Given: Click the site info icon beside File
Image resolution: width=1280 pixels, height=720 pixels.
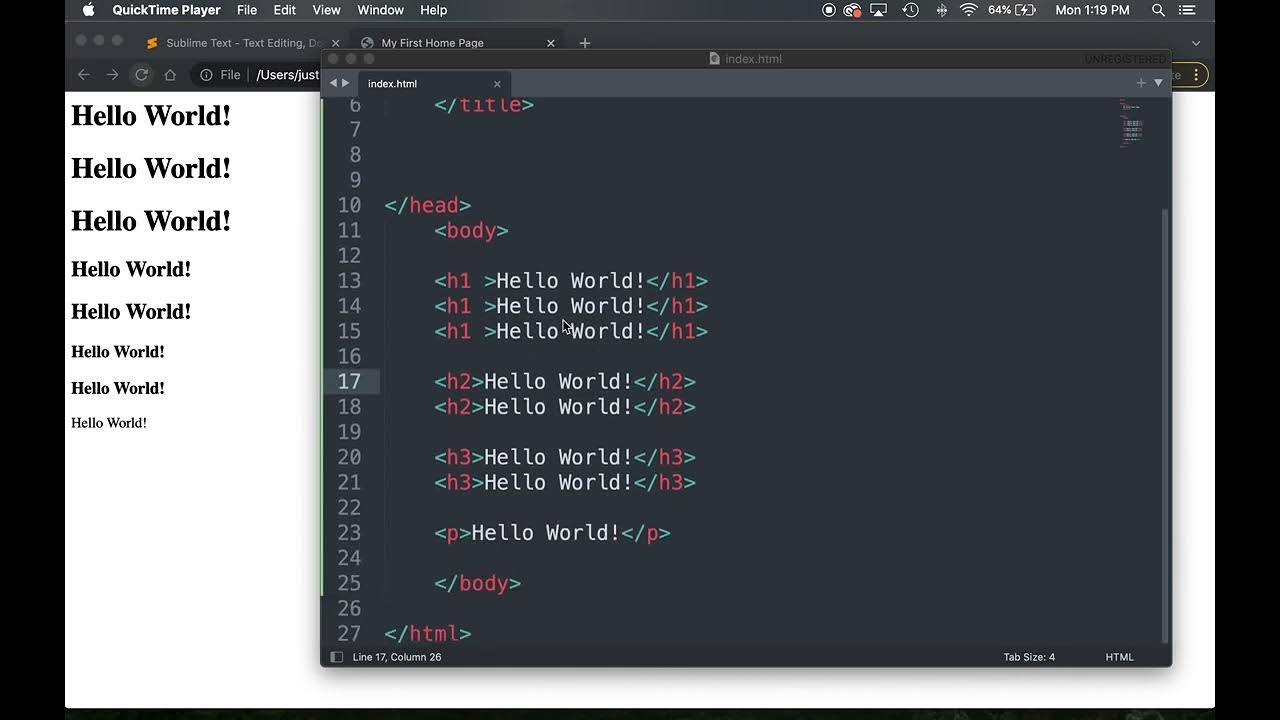Looking at the screenshot, I should pos(206,75).
